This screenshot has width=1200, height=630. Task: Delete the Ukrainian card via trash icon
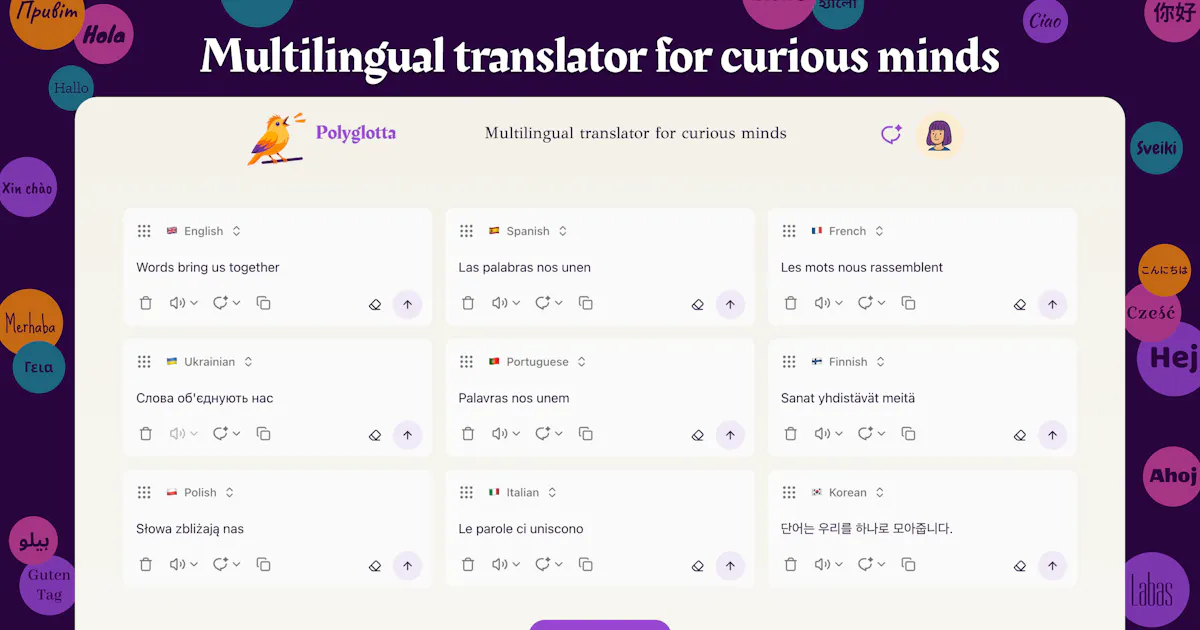coord(146,434)
